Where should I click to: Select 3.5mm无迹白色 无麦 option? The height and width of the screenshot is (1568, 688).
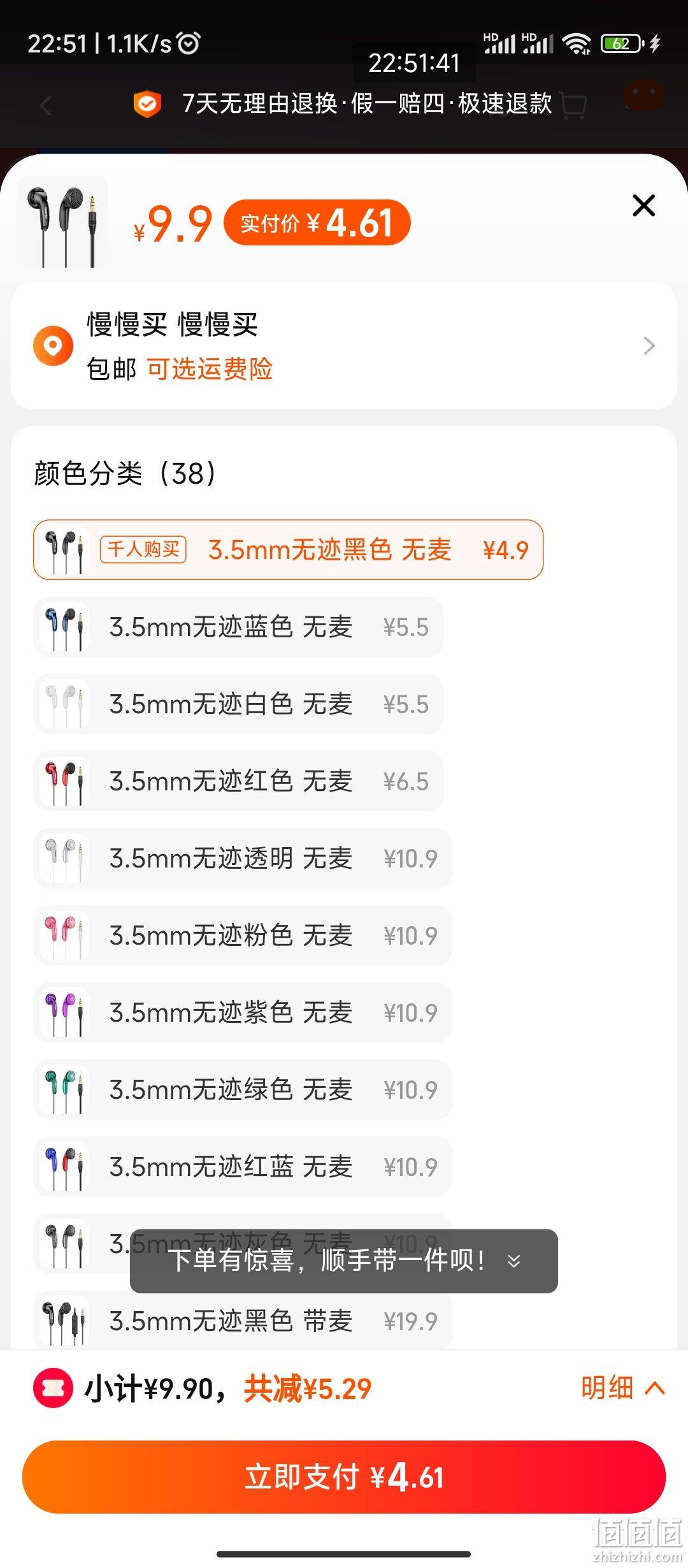pos(238,704)
